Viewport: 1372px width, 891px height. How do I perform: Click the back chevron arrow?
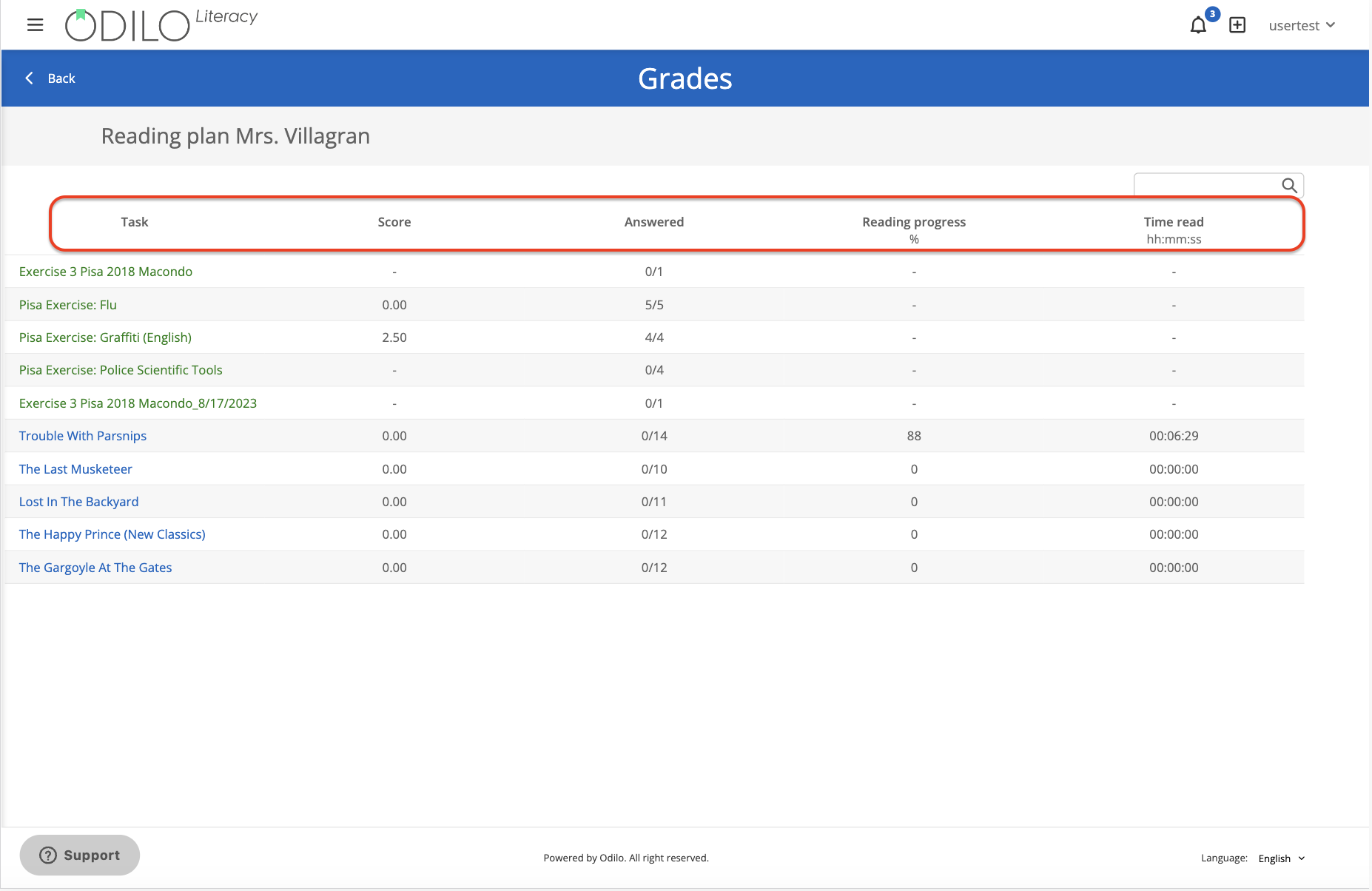[29, 78]
